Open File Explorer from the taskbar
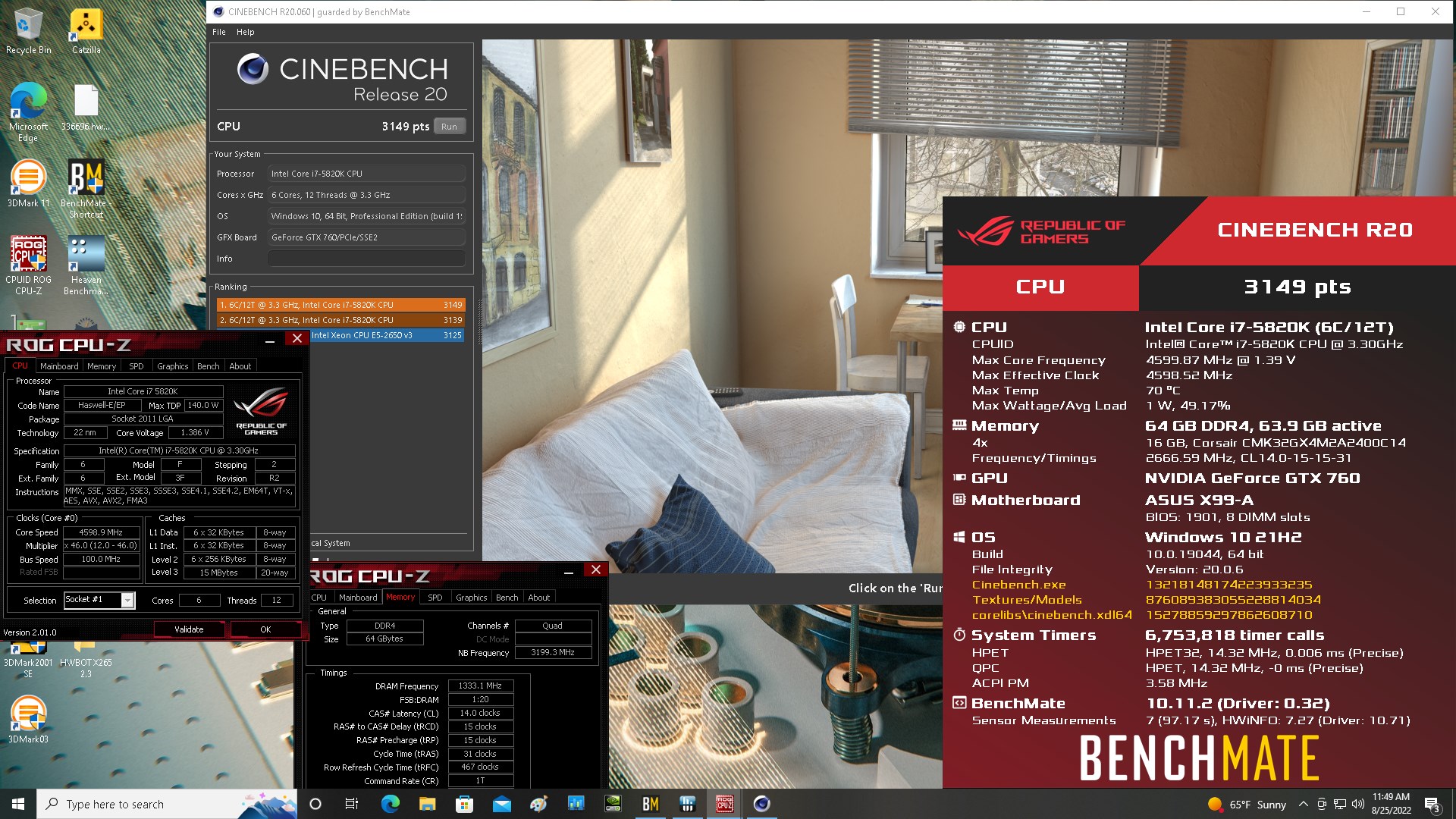Viewport: 1456px width, 819px height. [427, 804]
